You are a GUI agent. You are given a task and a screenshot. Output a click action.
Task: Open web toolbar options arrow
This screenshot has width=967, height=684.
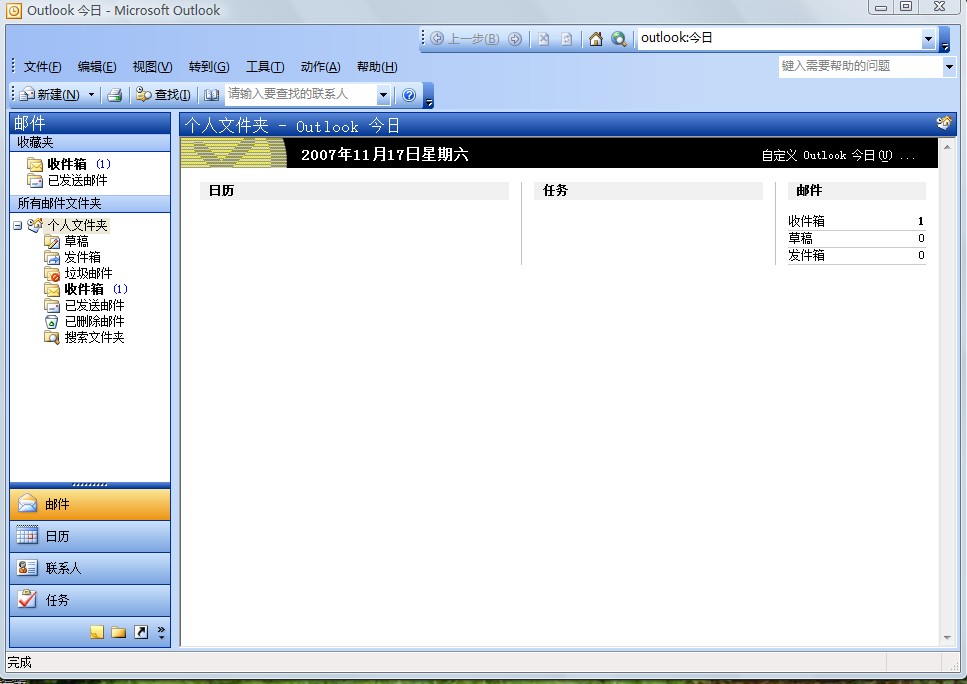coord(945,40)
